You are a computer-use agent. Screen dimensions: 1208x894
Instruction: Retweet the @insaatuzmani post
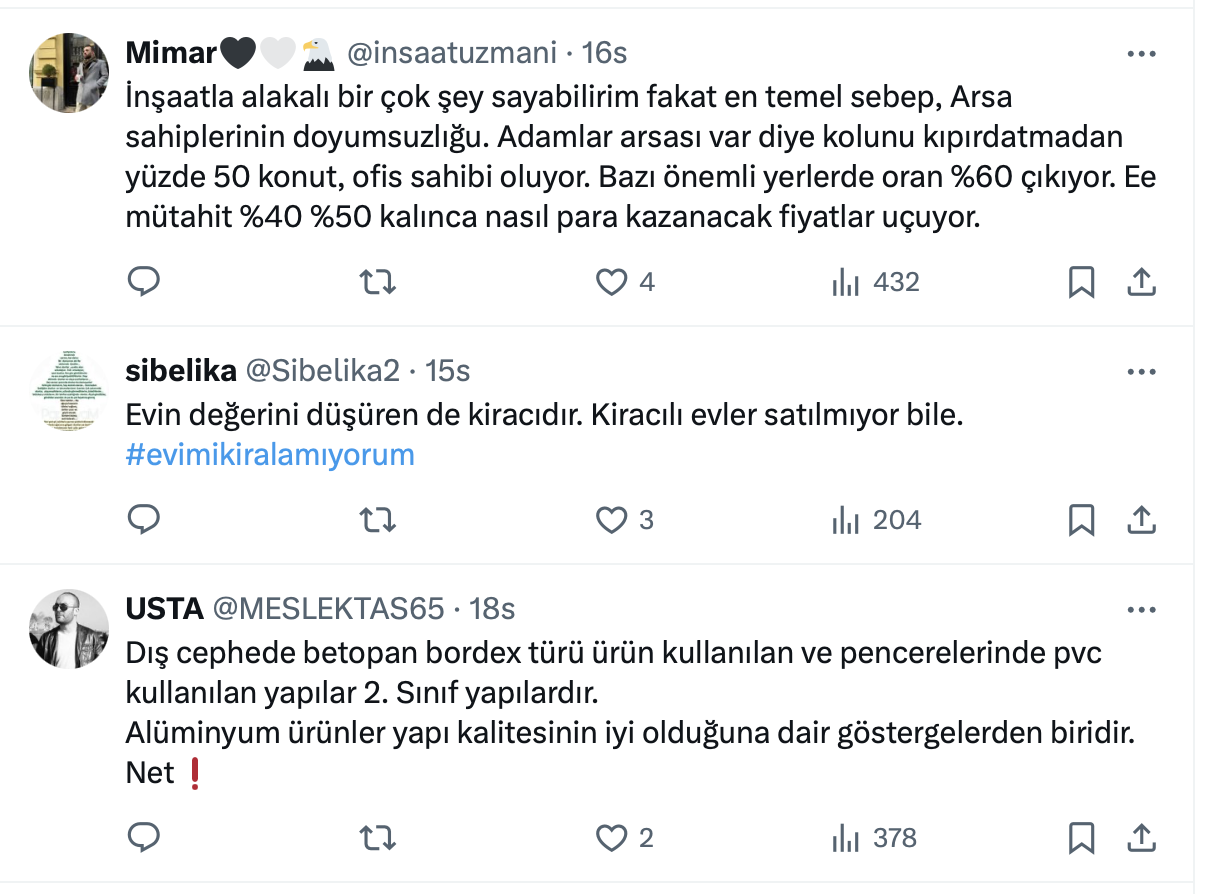click(x=377, y=283)
